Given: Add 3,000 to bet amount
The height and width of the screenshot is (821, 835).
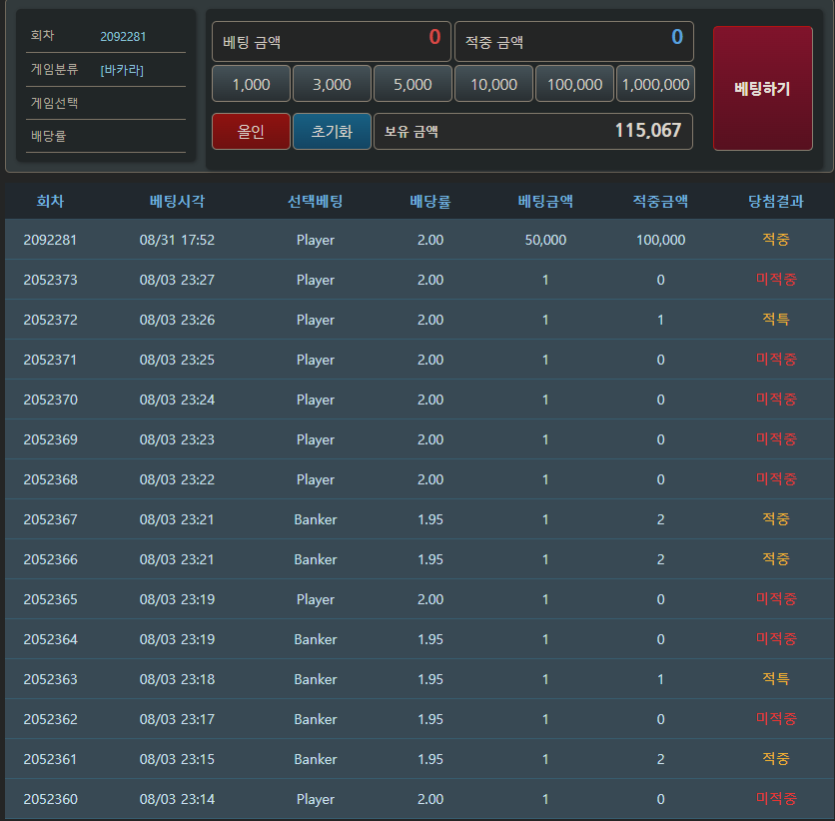Looking at the screenshot, I should tap(332, 84).
